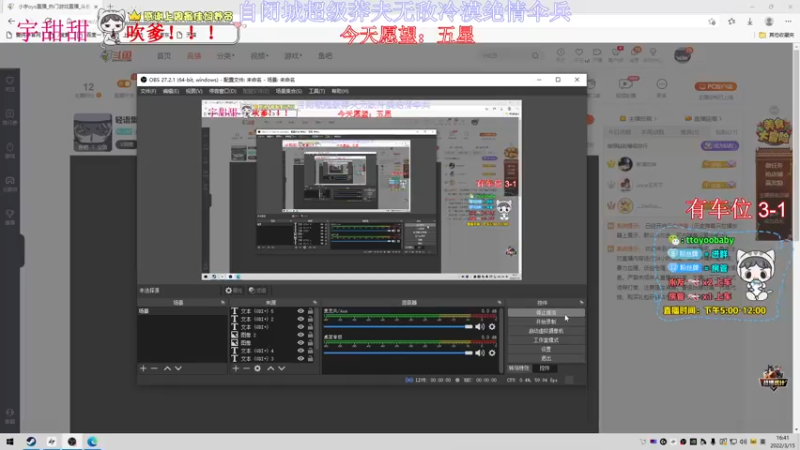Click the 属性 button above the docks
The width and height of the screenshot is (800, 450).
(234, 290)
